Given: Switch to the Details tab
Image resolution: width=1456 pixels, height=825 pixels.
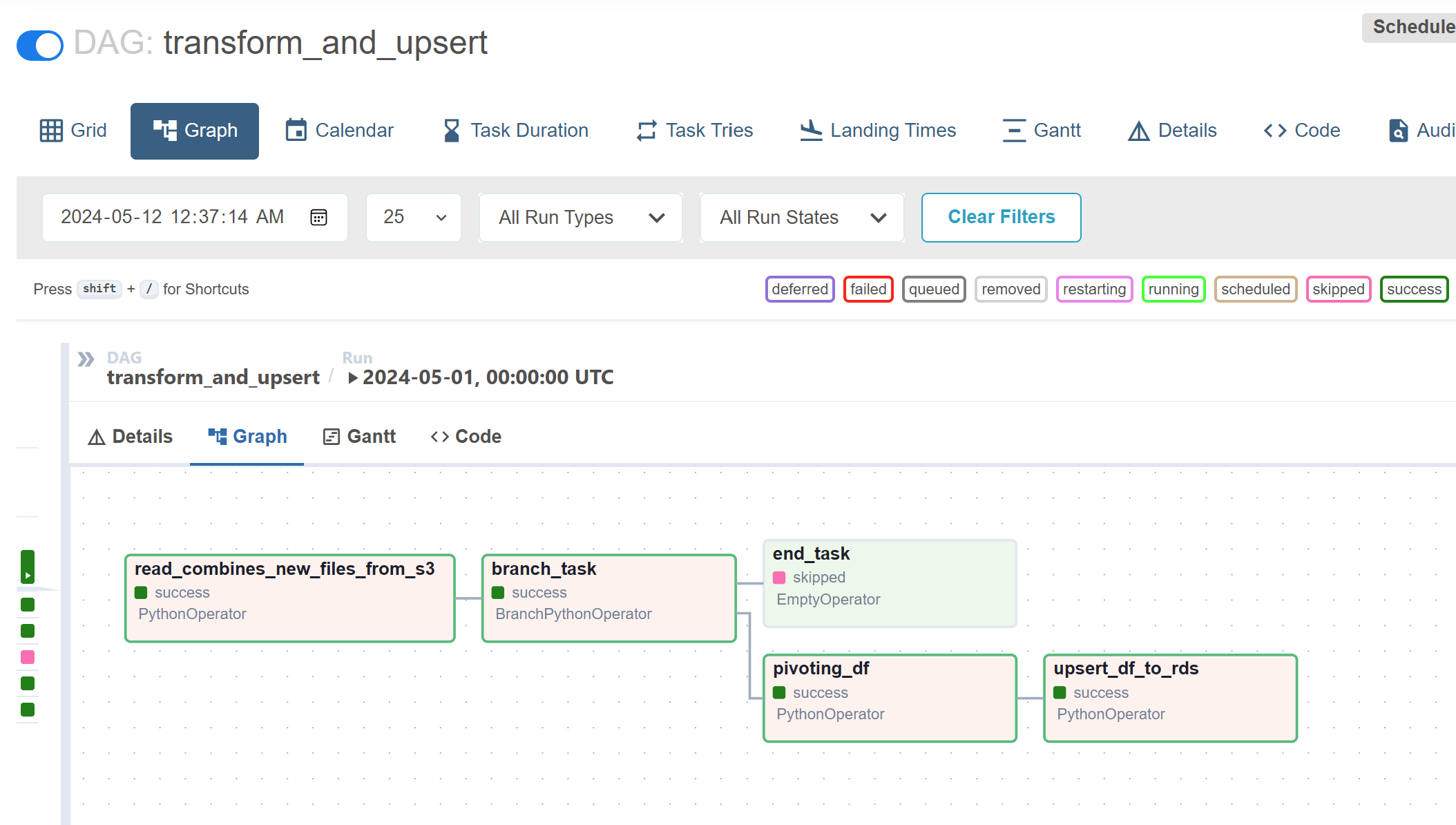Looking at the screenshot, I should 130,436.
